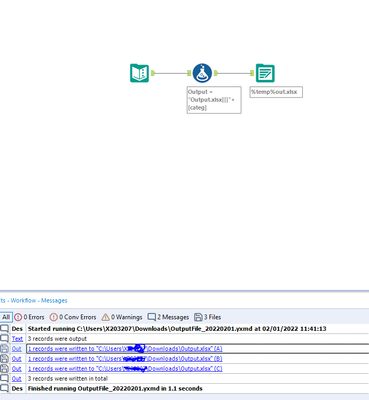
Task: Select the Formula annotation 'Output = Output.xlsx' box
Action: coord(214,100)
